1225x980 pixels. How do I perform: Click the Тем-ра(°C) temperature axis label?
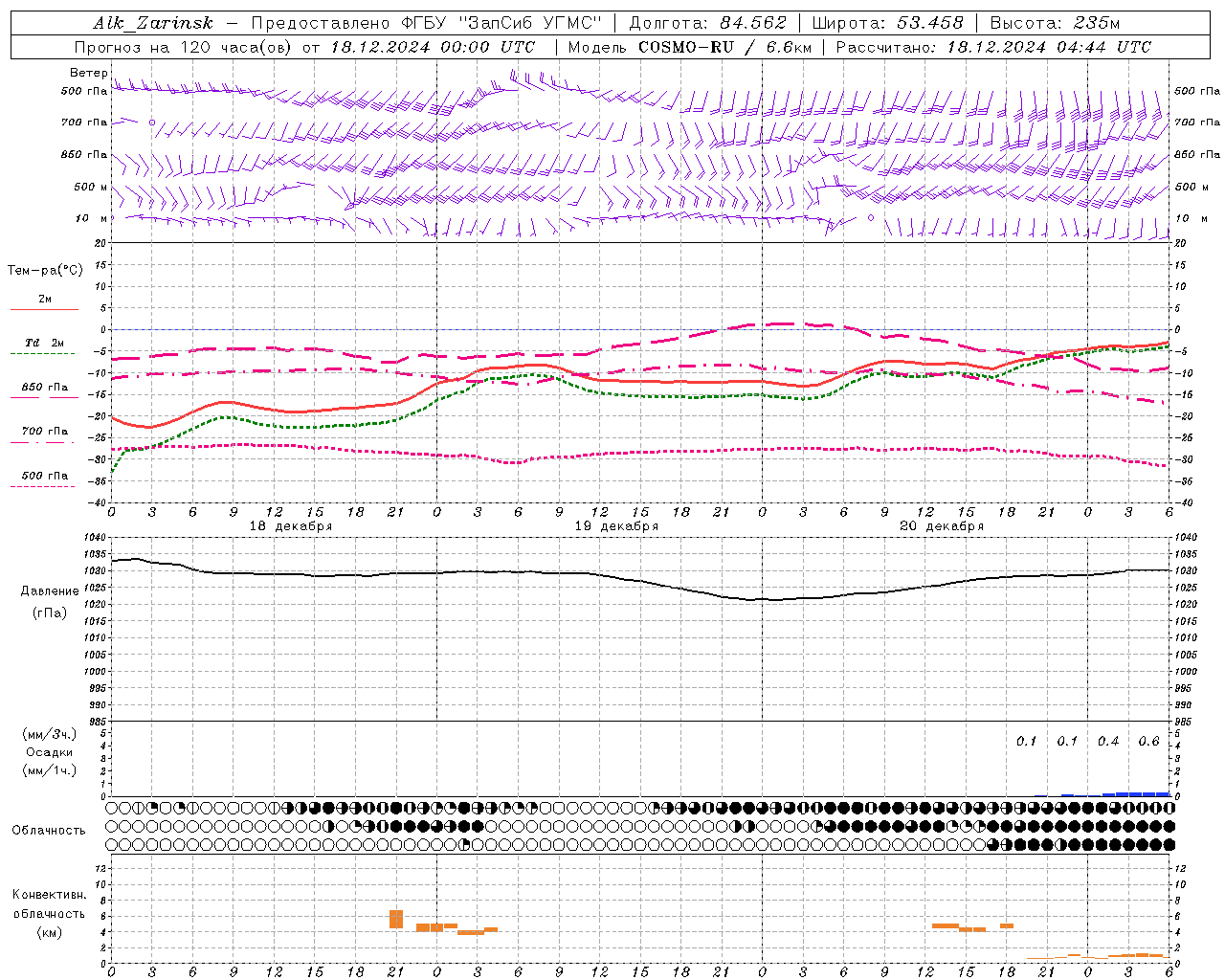(45, 271)
